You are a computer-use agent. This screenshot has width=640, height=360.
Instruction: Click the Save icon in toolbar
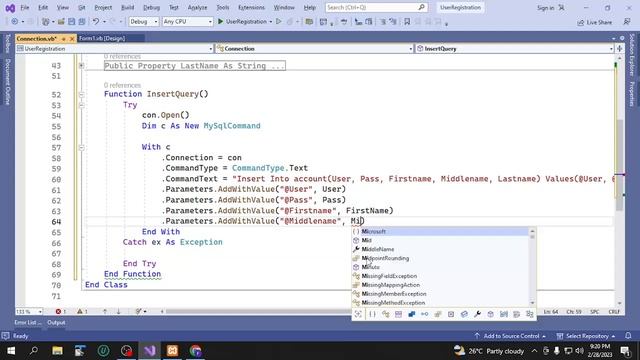click(x=71, y=22)
